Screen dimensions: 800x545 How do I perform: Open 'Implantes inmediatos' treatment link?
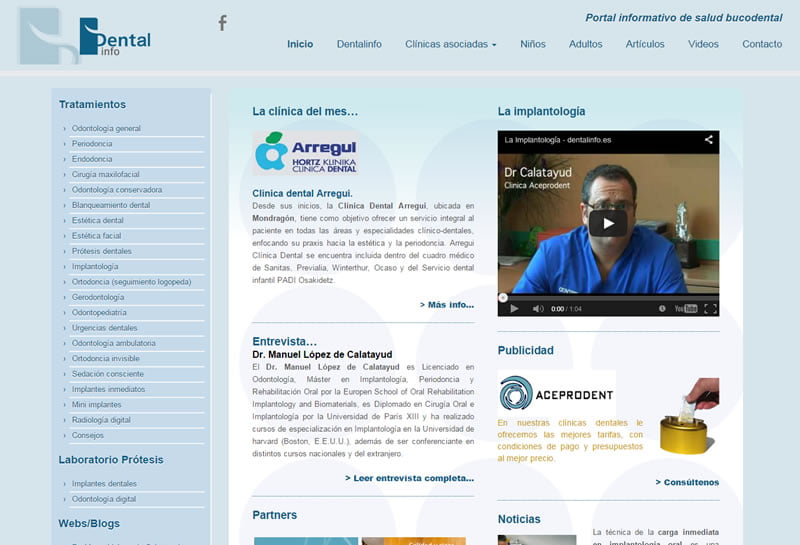[x=108, y=389]
